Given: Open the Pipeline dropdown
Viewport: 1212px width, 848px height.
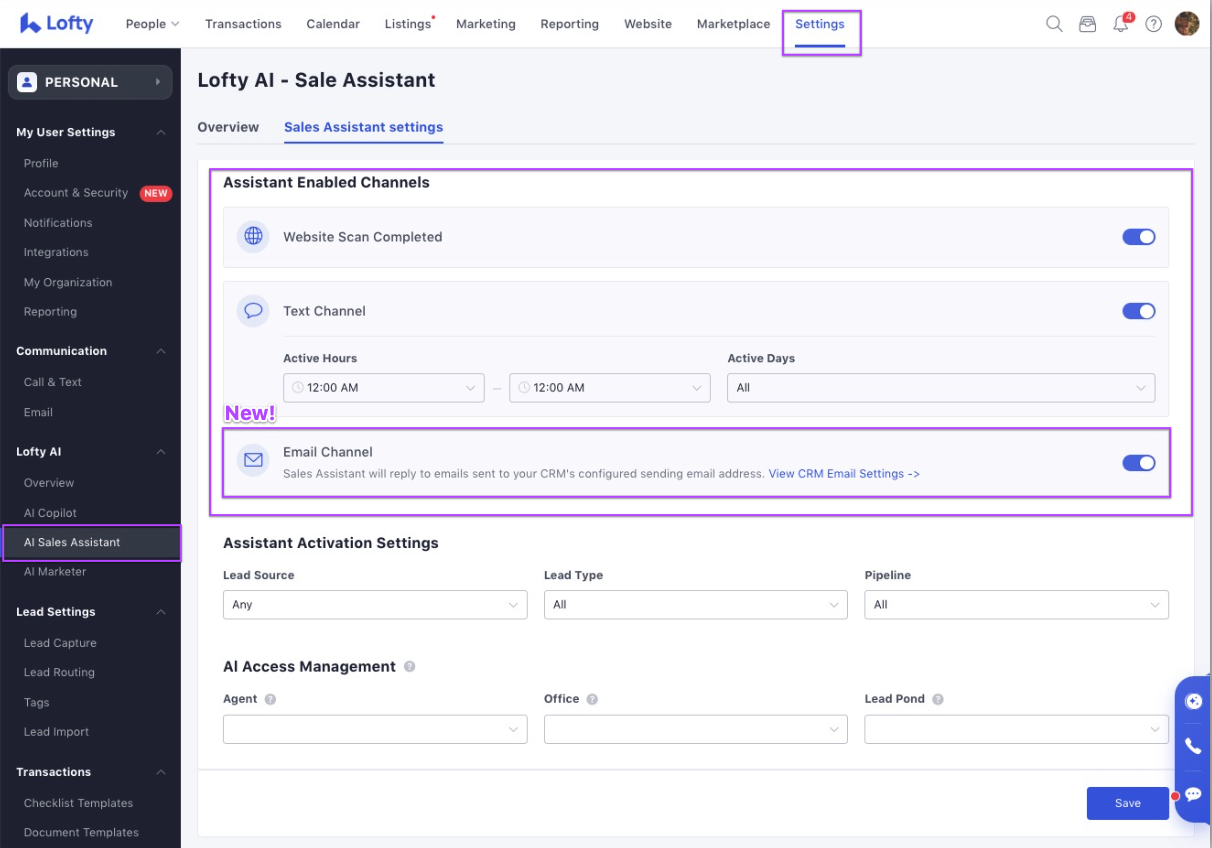Looking at the screenshot, I should tap(1016, 605).
